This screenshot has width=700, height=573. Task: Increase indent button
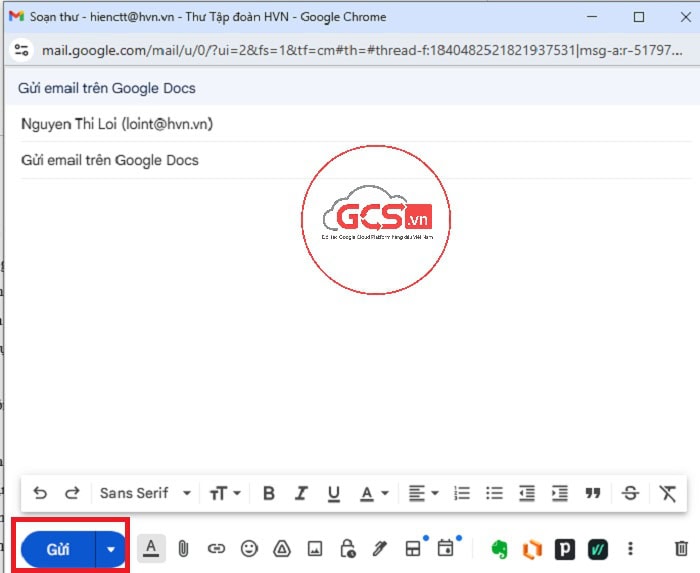click(x=559, y=493)
